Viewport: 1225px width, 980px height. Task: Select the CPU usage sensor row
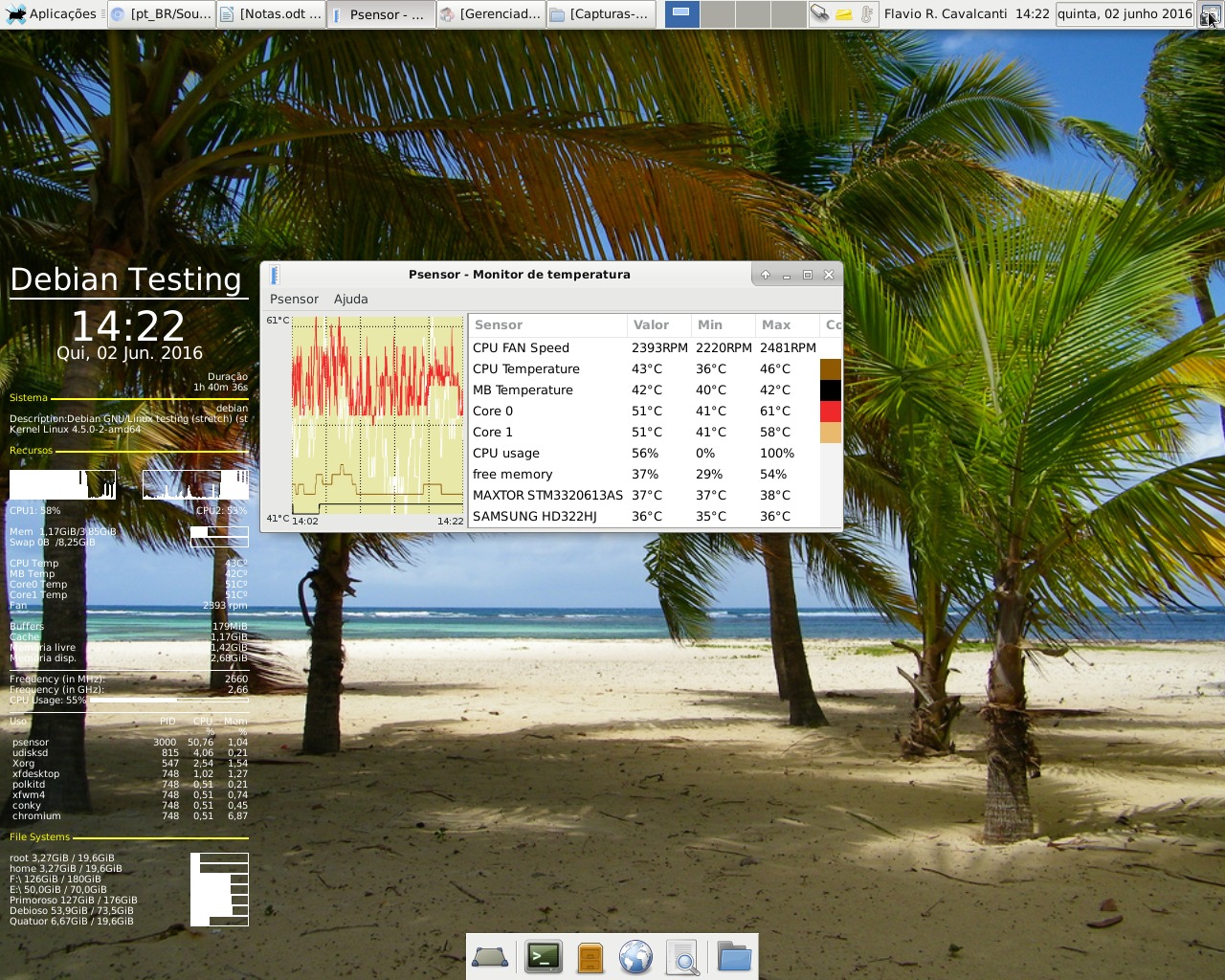(x=505, y=453)
